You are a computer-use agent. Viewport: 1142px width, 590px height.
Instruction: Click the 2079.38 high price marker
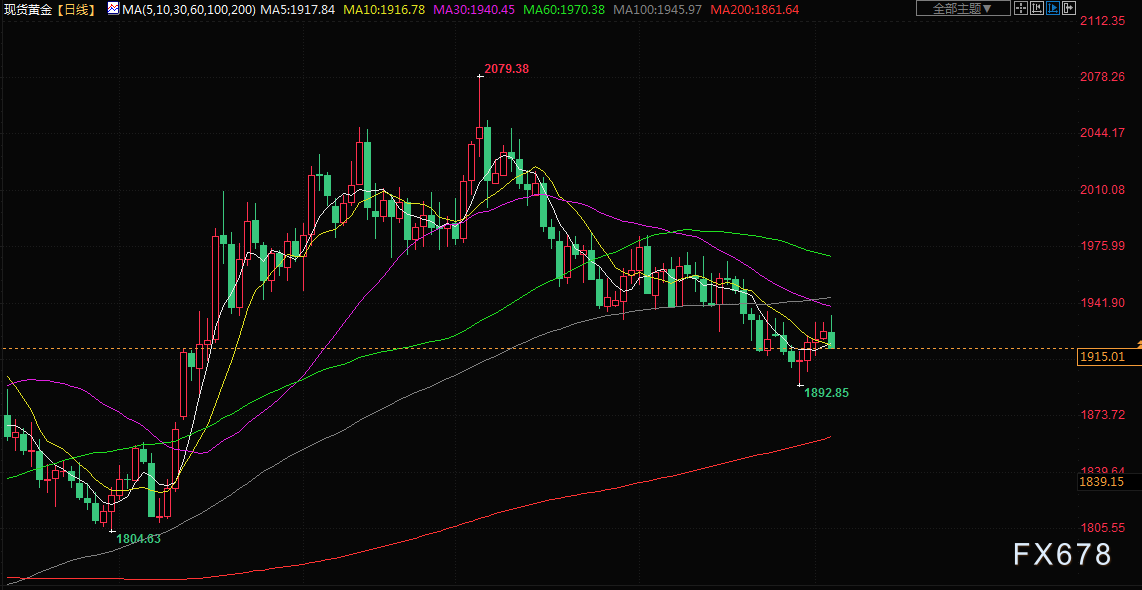[506, 69]
